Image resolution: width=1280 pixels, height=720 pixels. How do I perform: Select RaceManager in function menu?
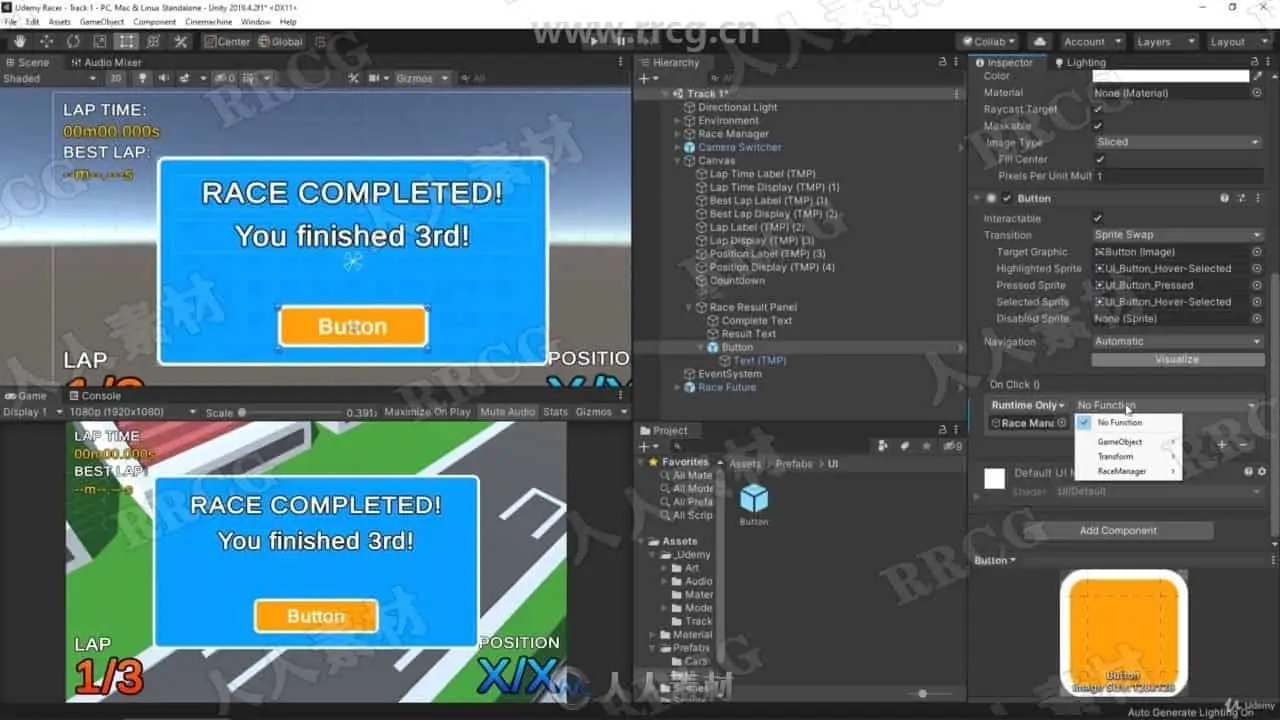[1128, 471]
